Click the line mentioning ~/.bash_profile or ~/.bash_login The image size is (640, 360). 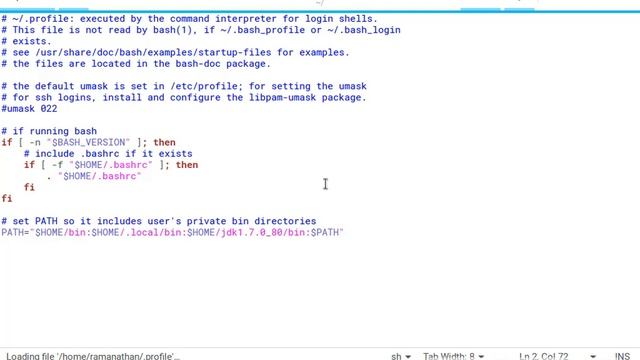(x=200, y=30)
